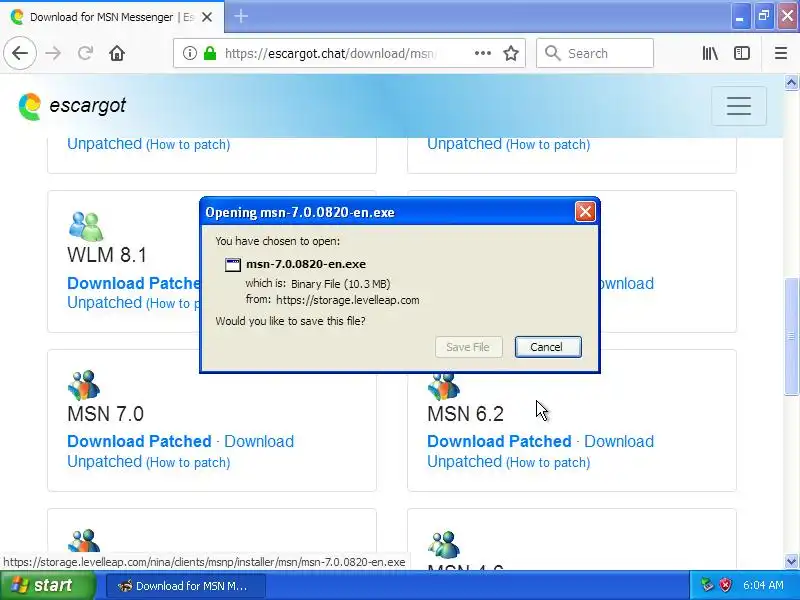Open the Firefox hamburger menu
The height and width of the screenshot is (600, 800).
click(781, 53)
